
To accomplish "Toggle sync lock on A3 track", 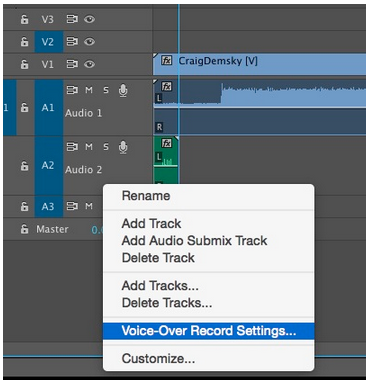I will [x=72, y=206].
